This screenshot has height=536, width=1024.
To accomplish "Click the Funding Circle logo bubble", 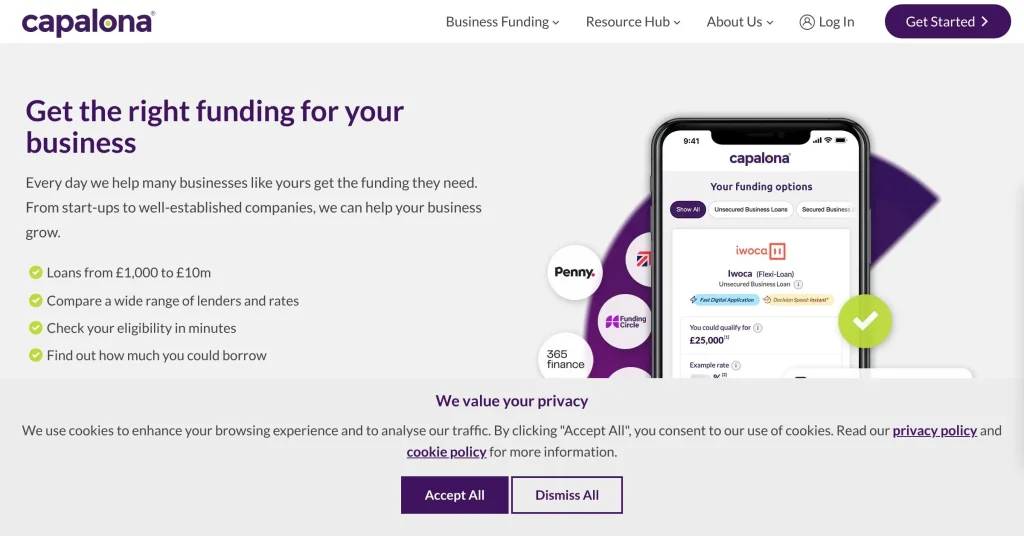I will [x=625, y=322].
